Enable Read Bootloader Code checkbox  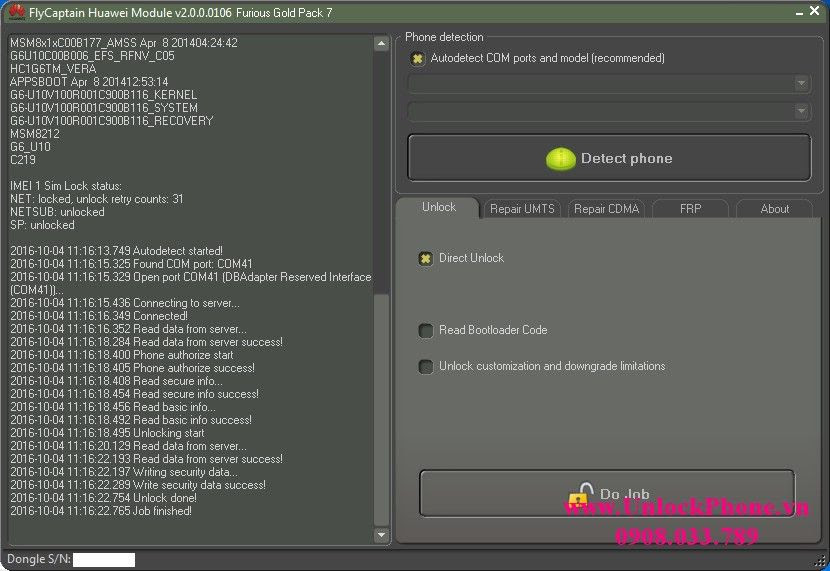[x=426, y=331]
